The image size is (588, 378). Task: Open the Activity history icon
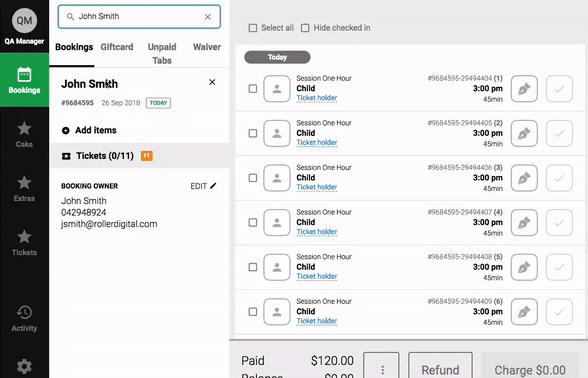24,312
